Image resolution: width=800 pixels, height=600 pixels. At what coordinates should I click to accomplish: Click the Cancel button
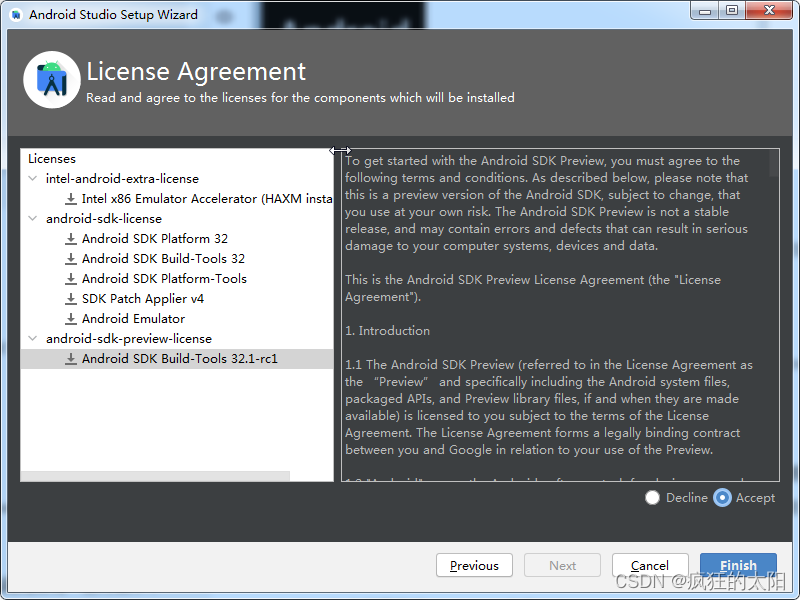coord(650,565)
